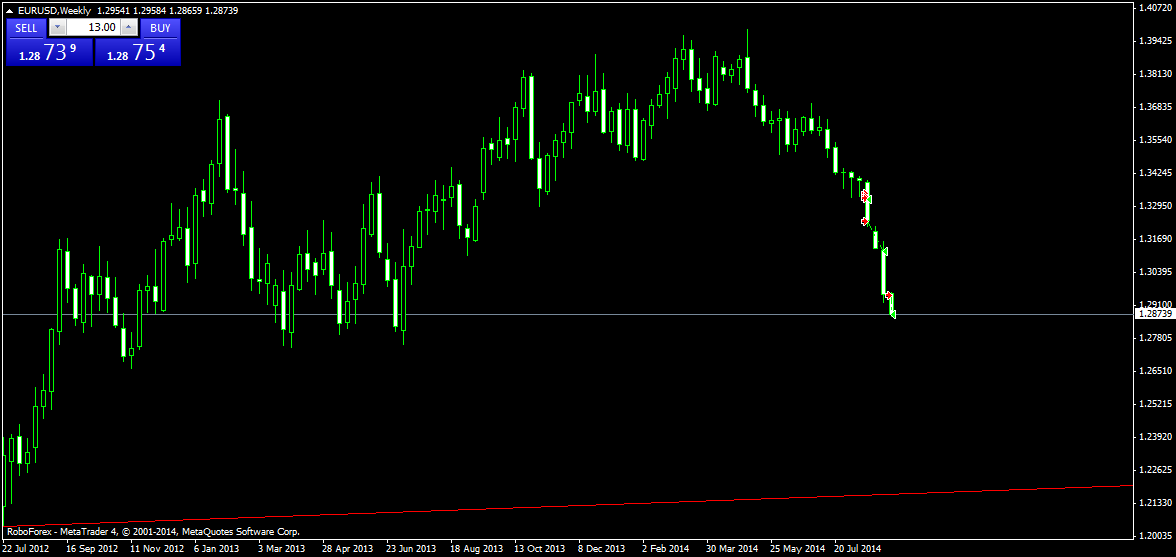Increase trade volume with the up arrow

[130, 28]
